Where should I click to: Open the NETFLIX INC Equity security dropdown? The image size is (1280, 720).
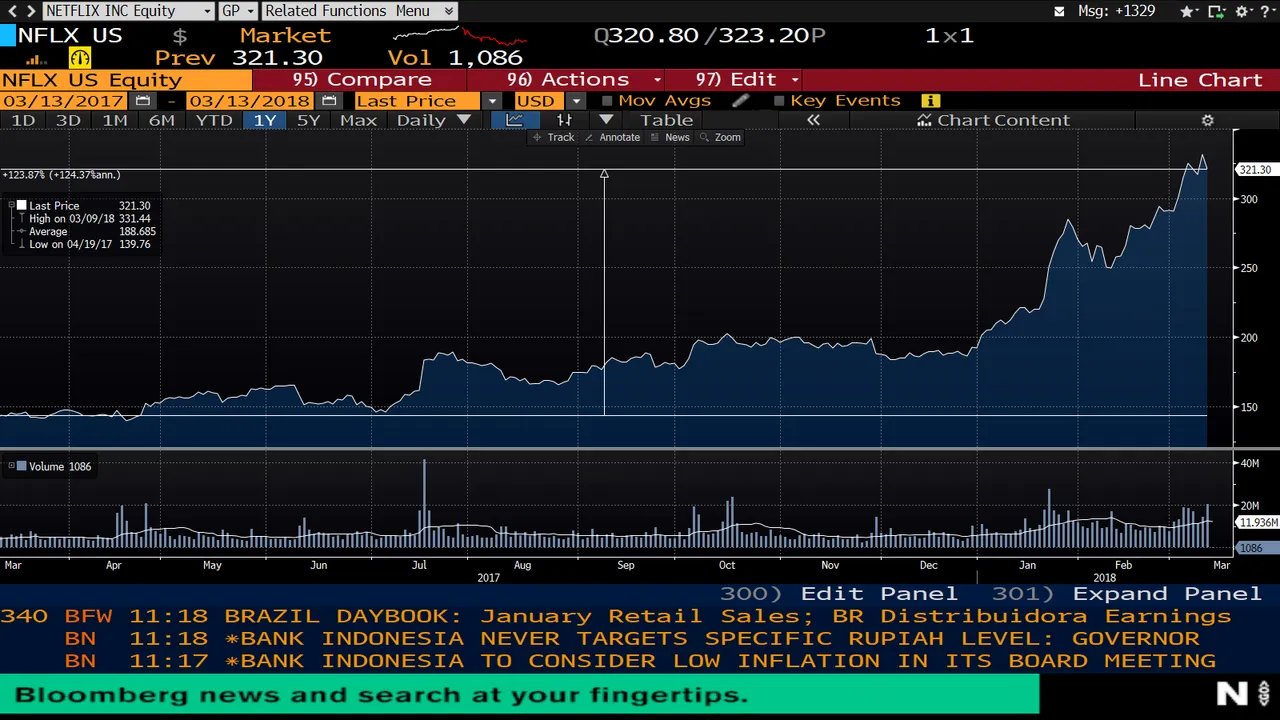tap(128, 11)
